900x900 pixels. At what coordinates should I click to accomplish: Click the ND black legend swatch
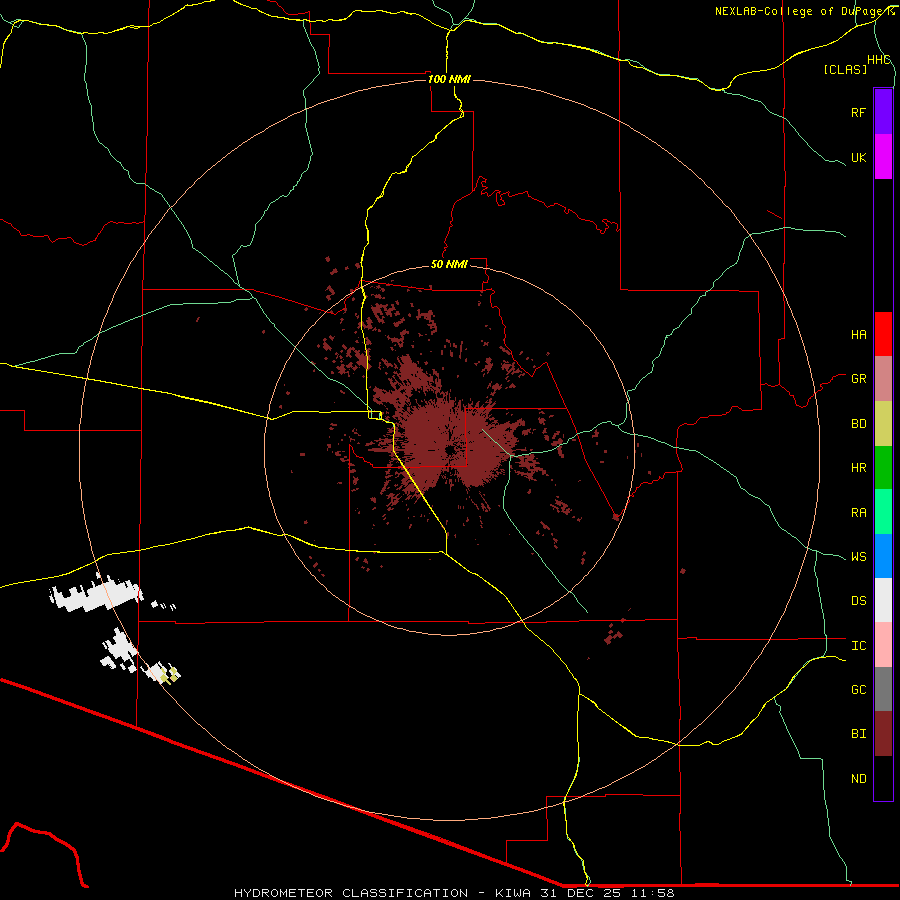coord(883,778)
